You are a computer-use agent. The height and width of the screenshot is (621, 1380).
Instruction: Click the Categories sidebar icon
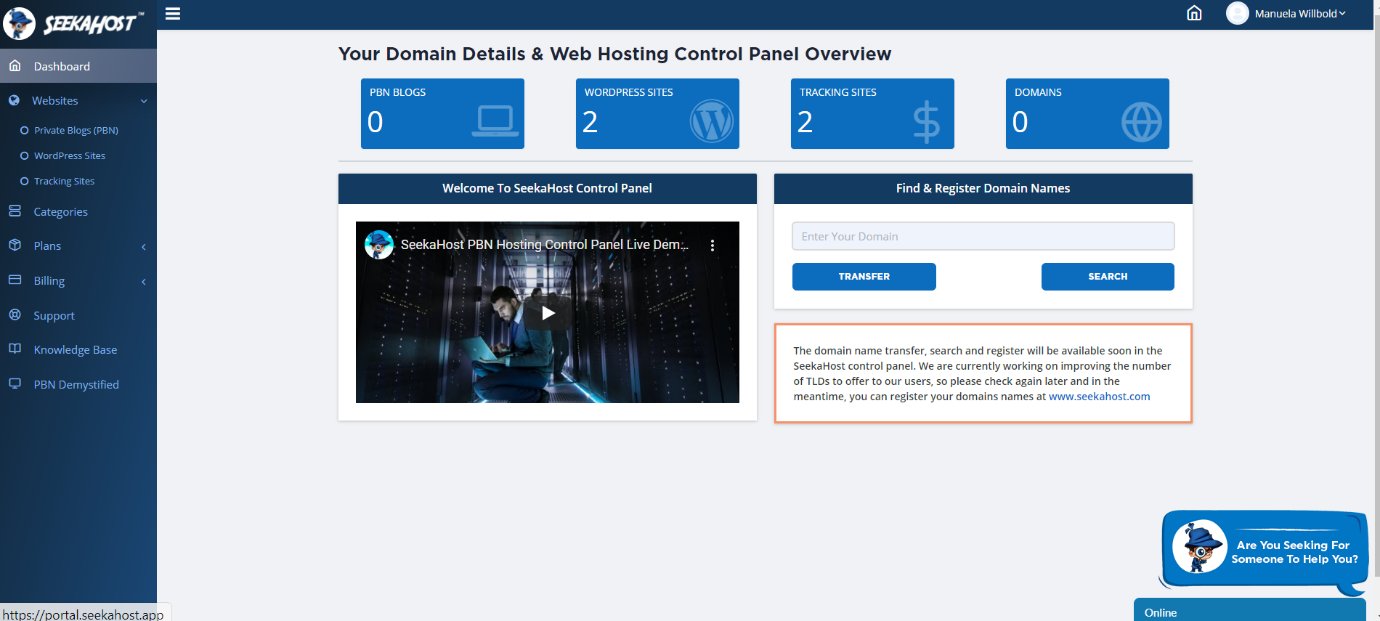click(14, 211)
